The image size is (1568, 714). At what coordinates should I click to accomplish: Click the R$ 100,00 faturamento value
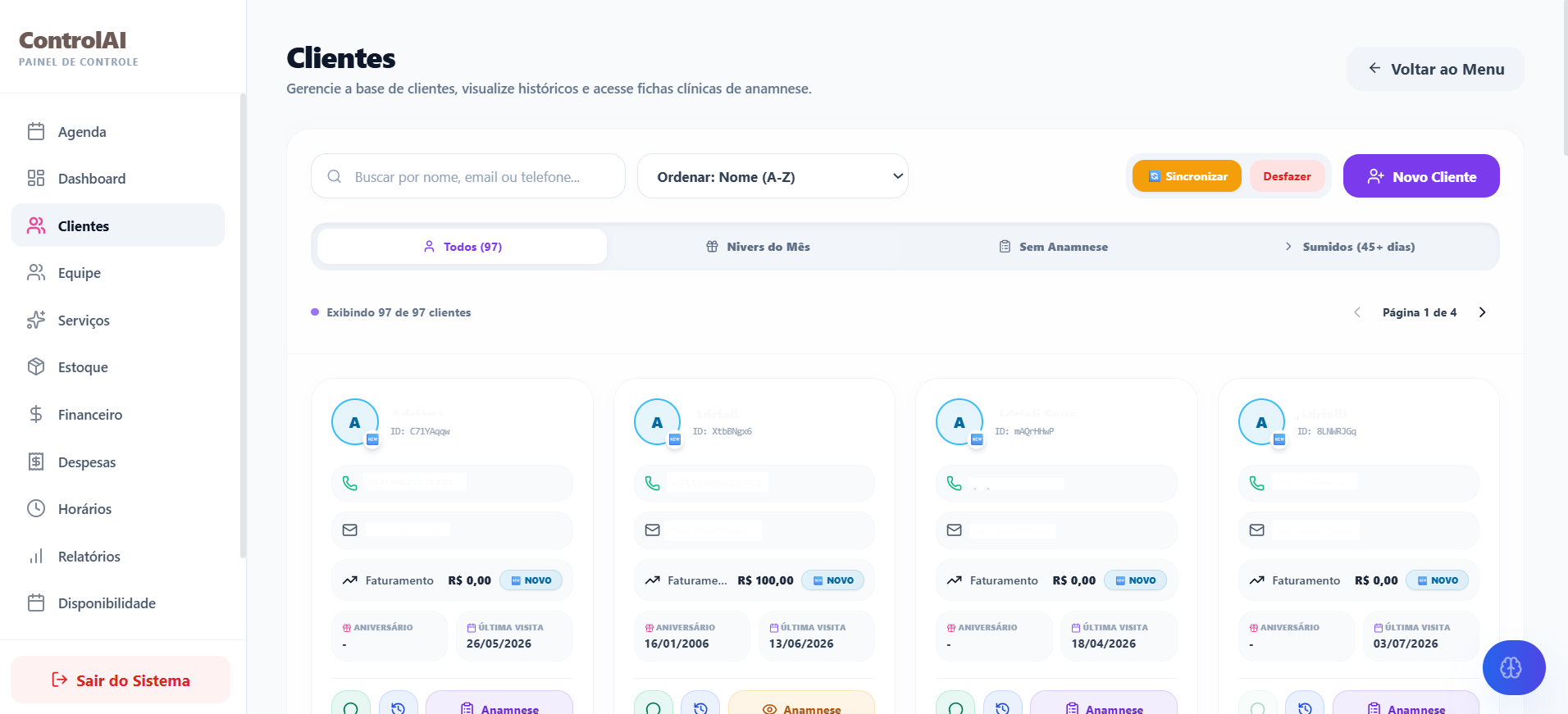[x=765, y=580]
